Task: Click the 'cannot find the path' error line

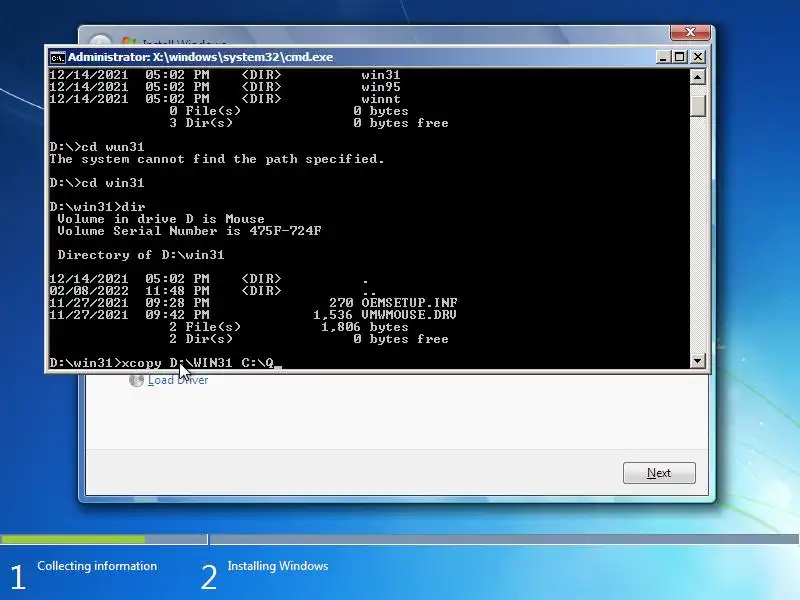Action: [217, 159]
